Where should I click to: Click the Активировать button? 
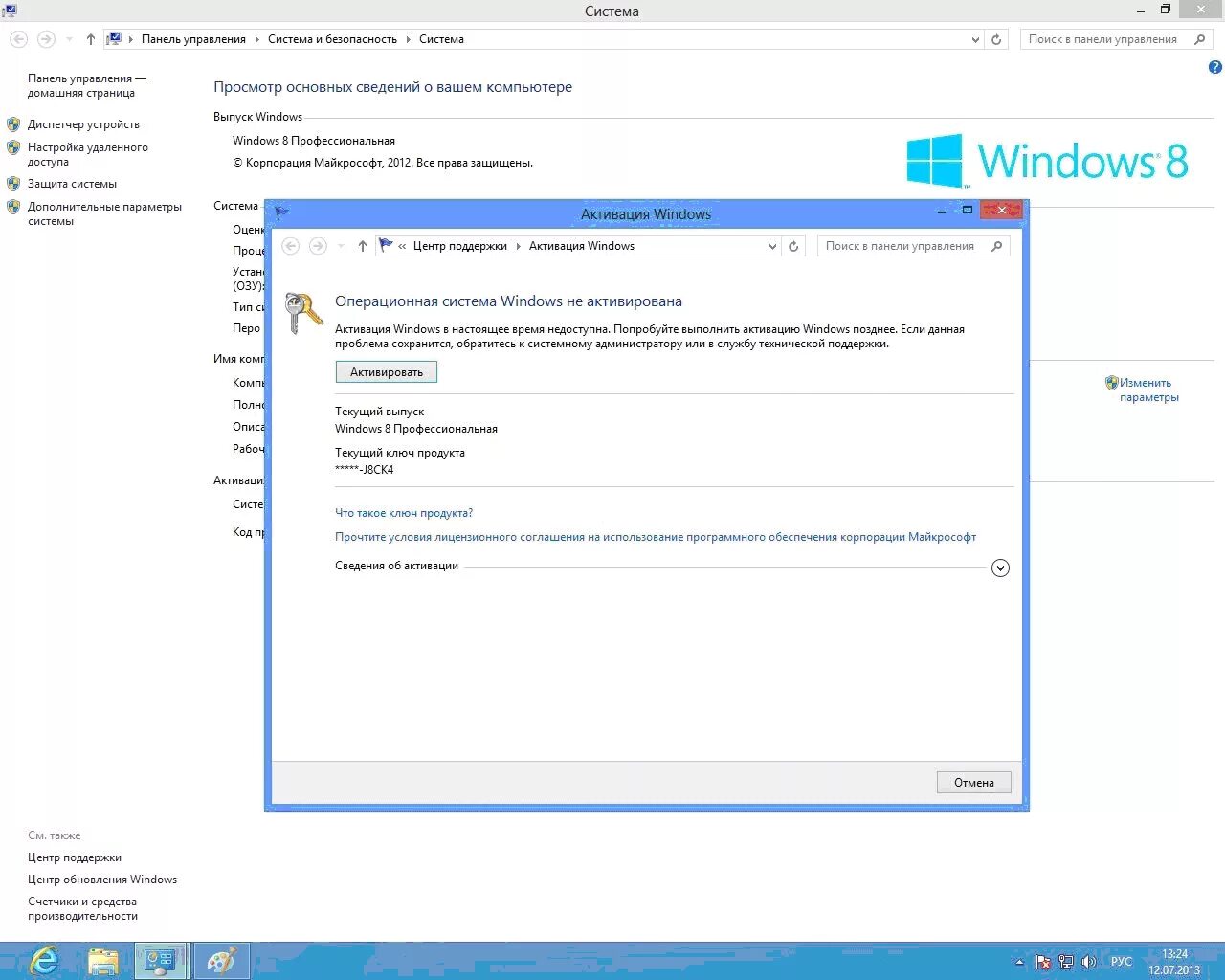click(x=386, y=371)
